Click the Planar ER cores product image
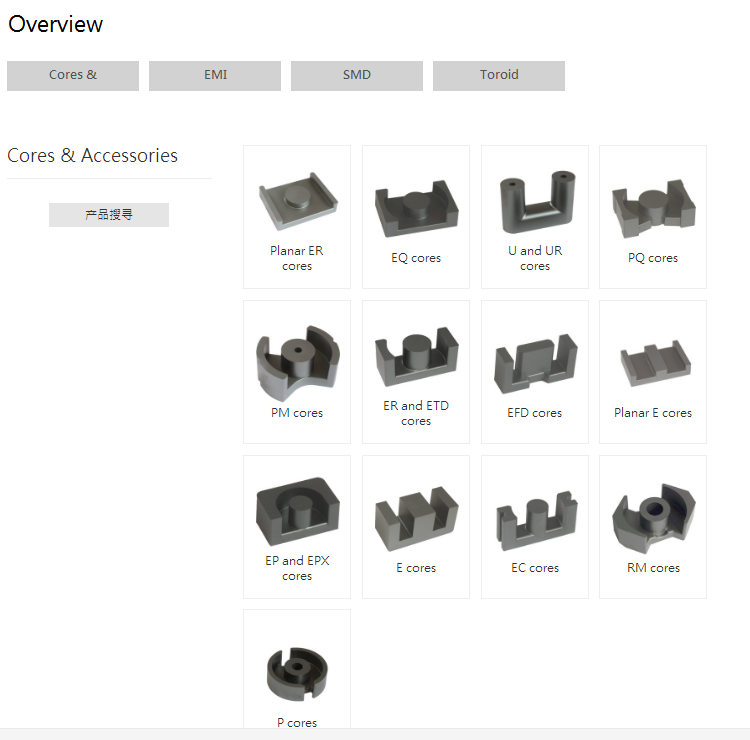Viewport: 750px width, 740px height. point(297,203)
